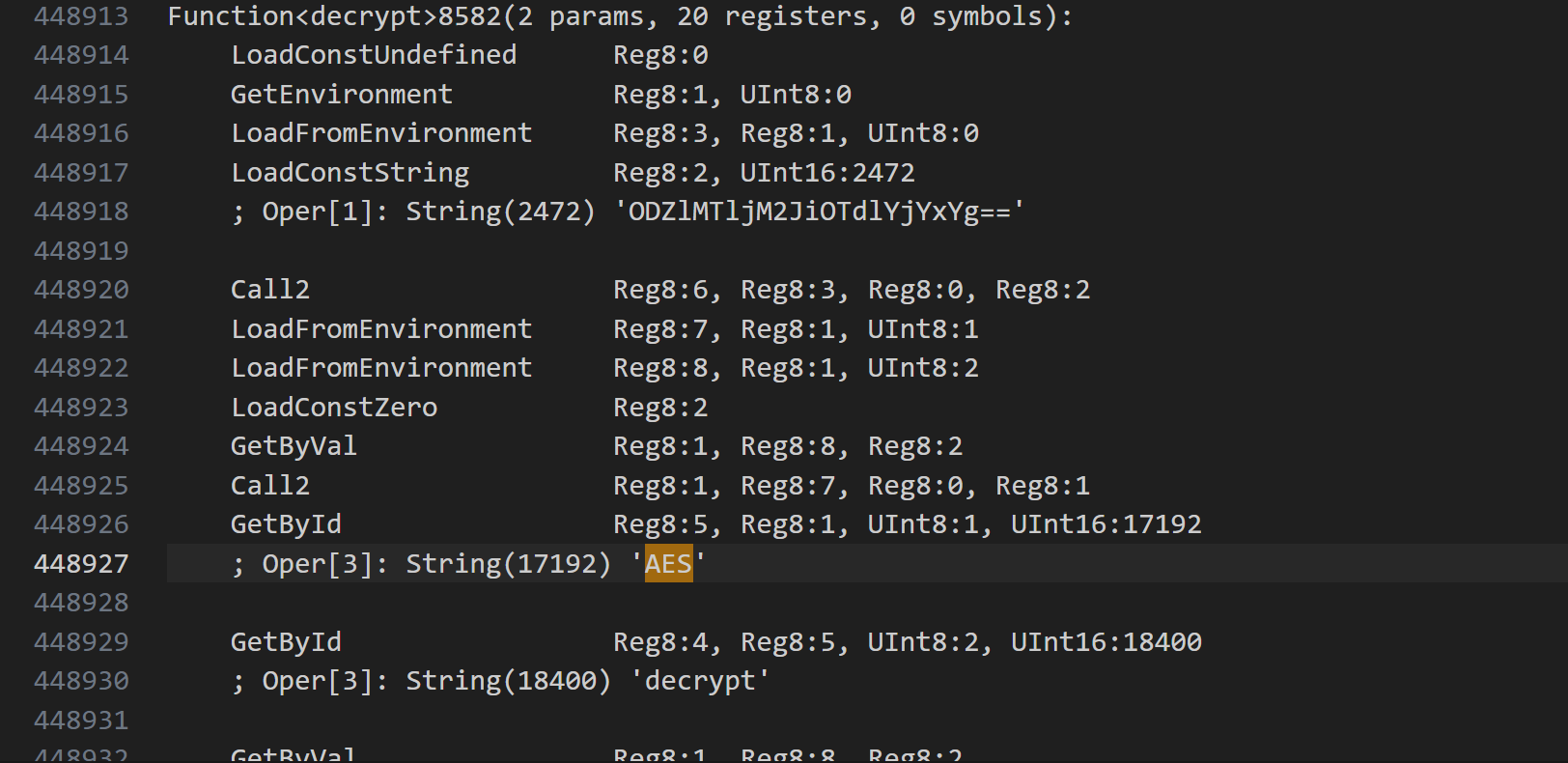Click the base64 string 'ODZlMTljM2JiOTdlYjYxYg=='

[x=821, y=212]
